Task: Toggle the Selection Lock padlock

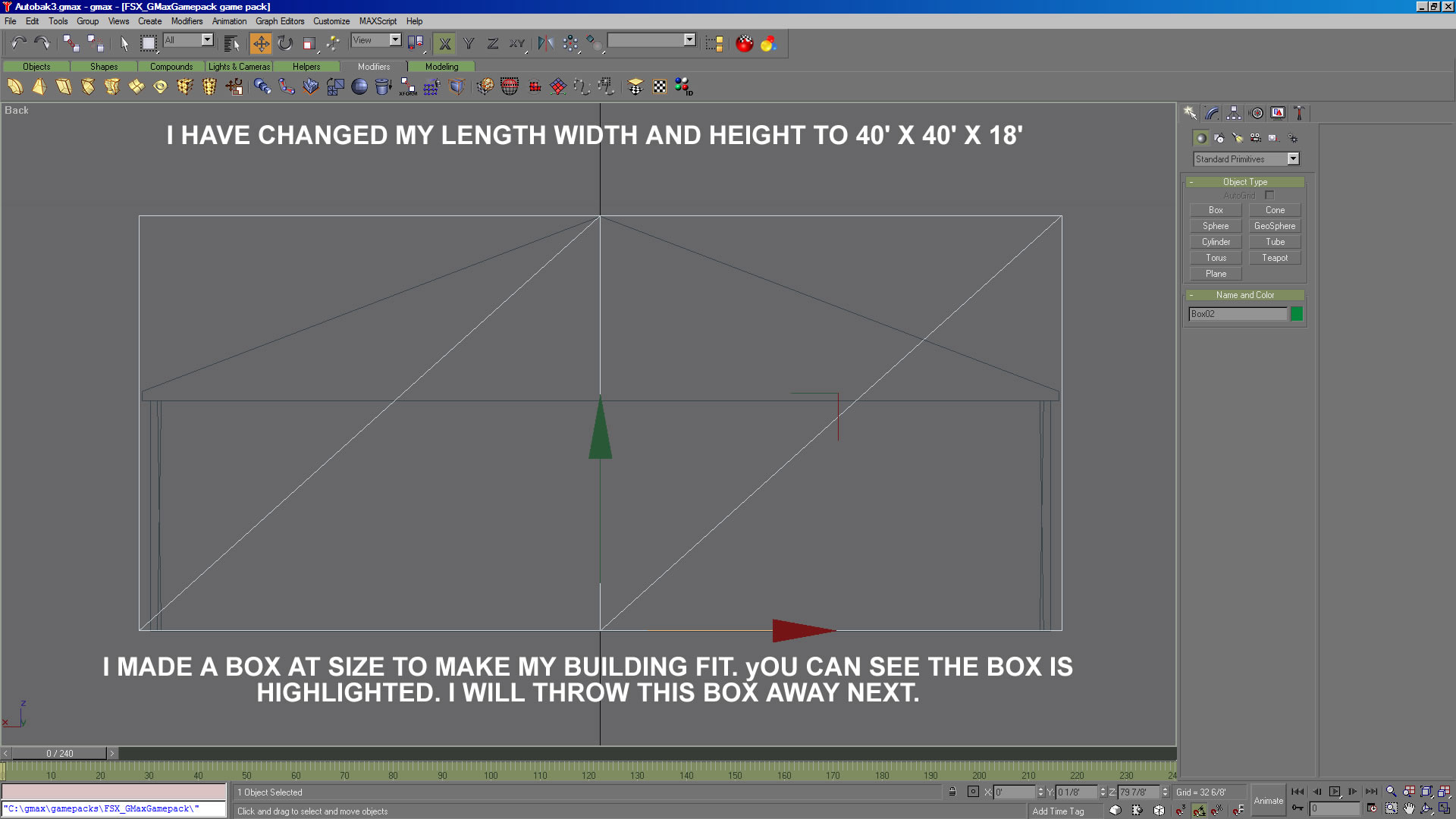Action: point(952,792)
